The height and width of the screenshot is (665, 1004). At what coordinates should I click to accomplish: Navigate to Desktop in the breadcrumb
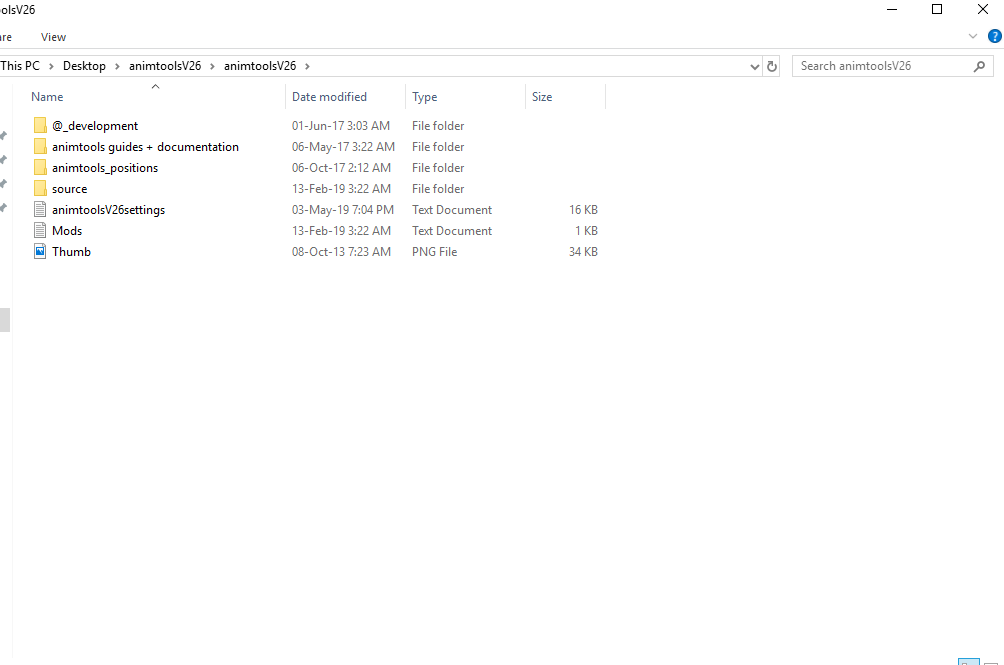click(x=84, y=66)
